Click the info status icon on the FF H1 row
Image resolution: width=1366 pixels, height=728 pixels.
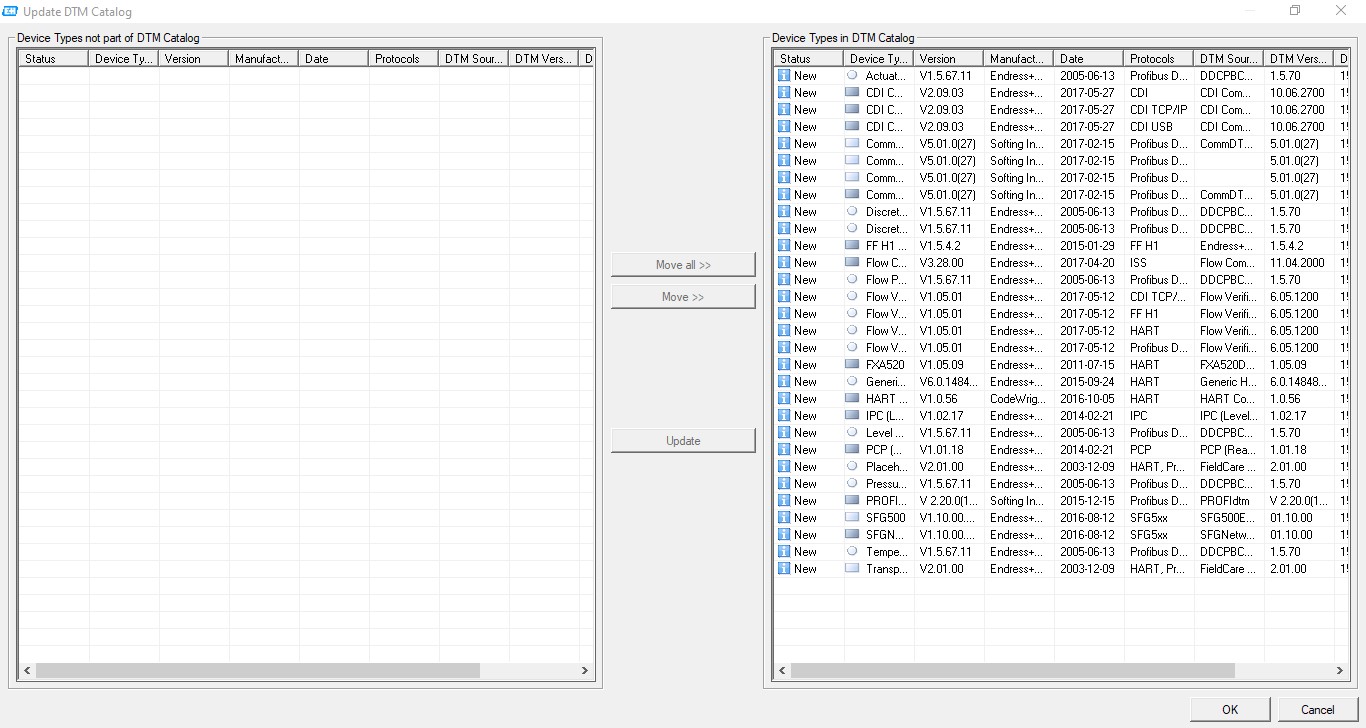tap(784, 245)
